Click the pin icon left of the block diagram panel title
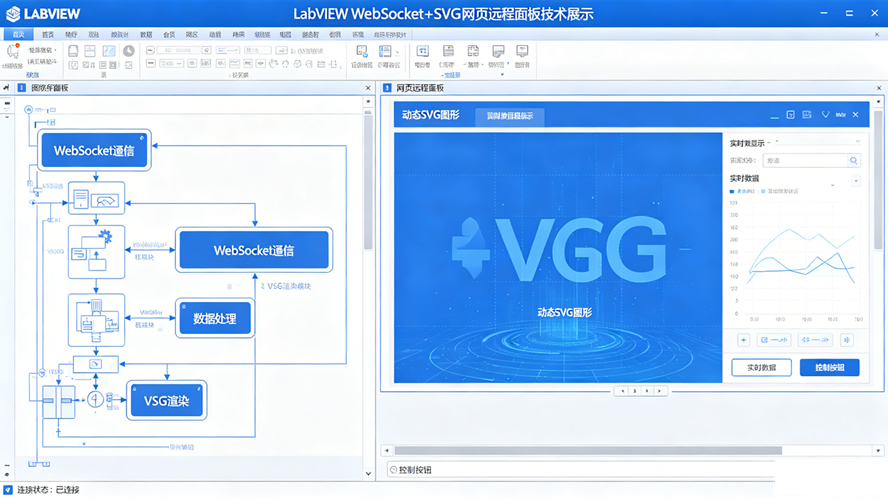This screenshot has height=498, width=888. coord(6,88)
